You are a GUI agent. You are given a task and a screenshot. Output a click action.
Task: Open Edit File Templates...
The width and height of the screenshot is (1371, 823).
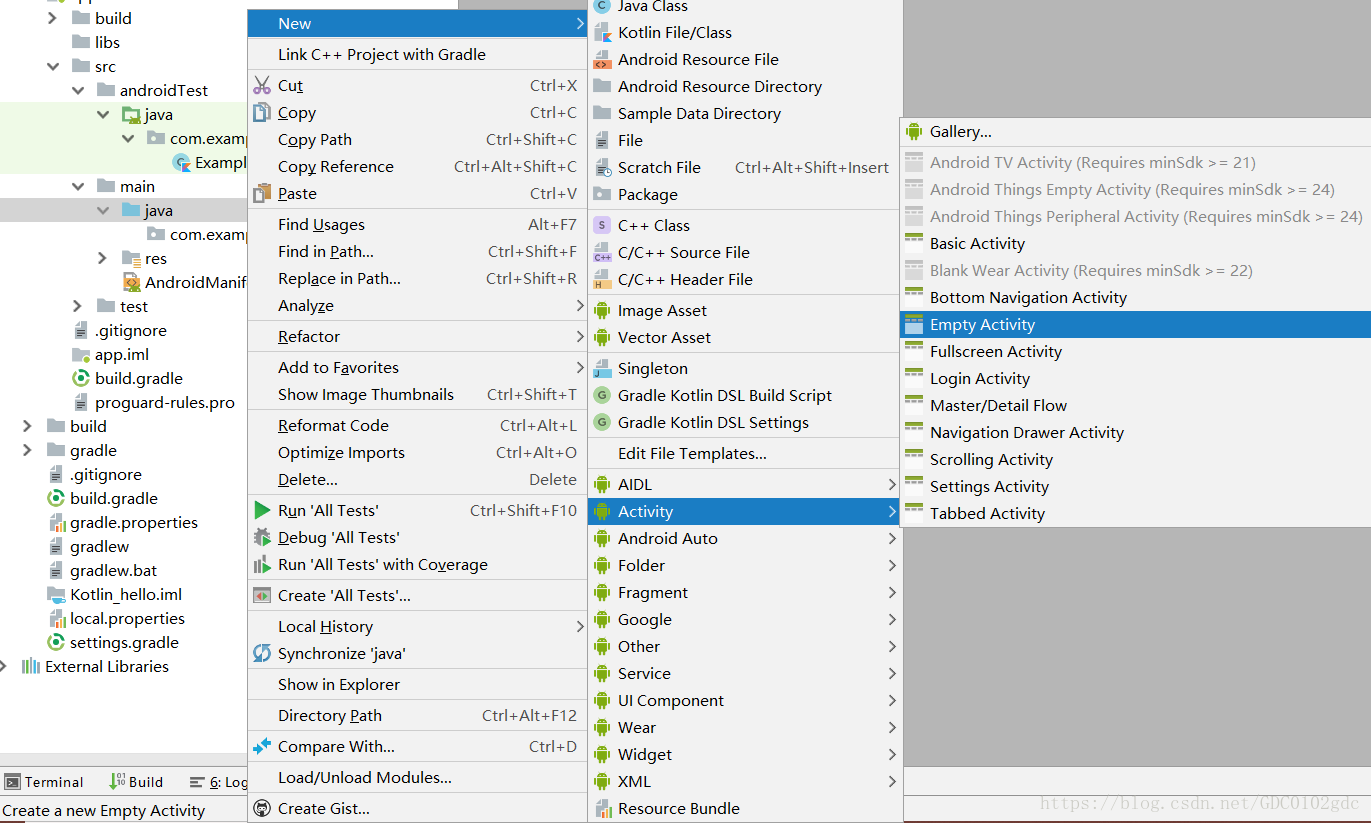[745, 454]
